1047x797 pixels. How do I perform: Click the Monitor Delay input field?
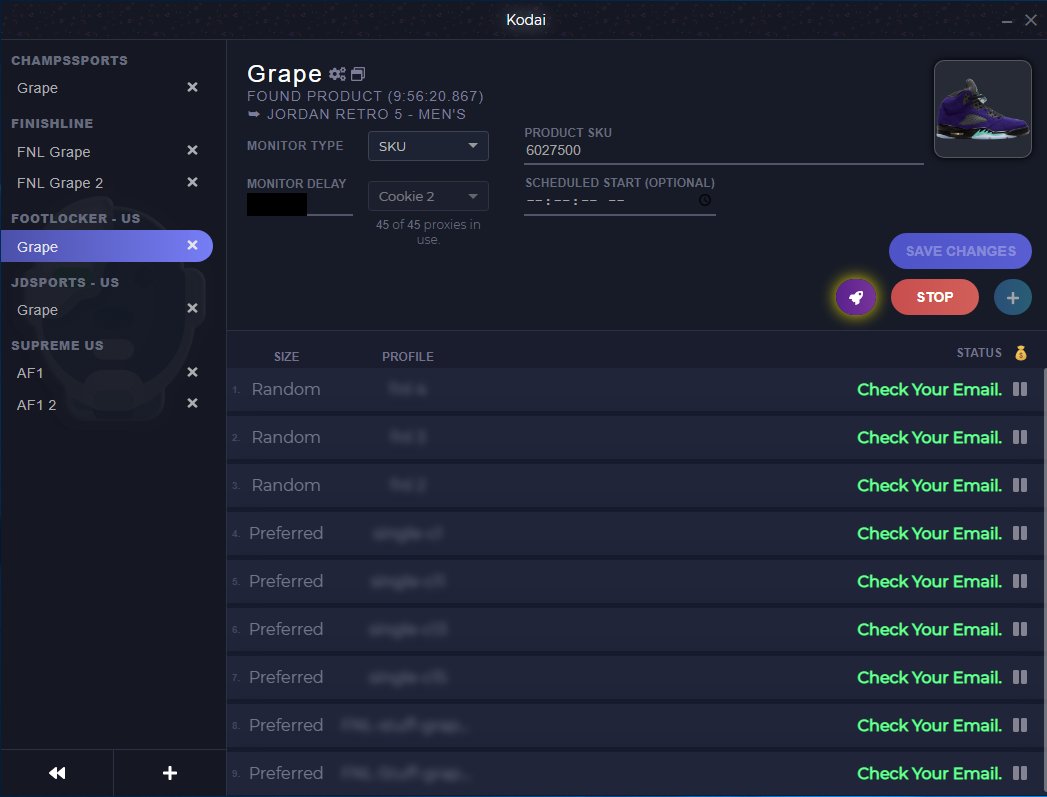(x=299, y=204)
